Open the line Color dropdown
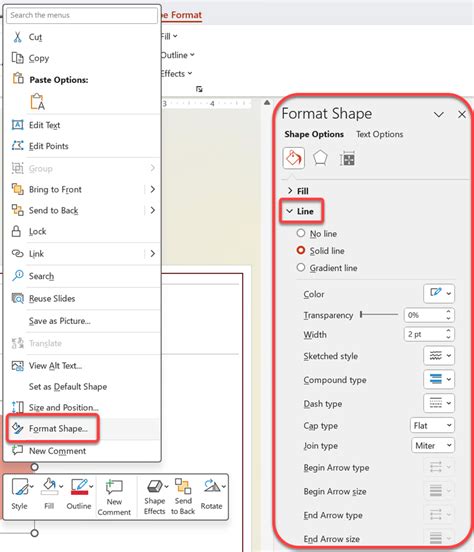Viewport: 474px width, 552px height. 439,293
